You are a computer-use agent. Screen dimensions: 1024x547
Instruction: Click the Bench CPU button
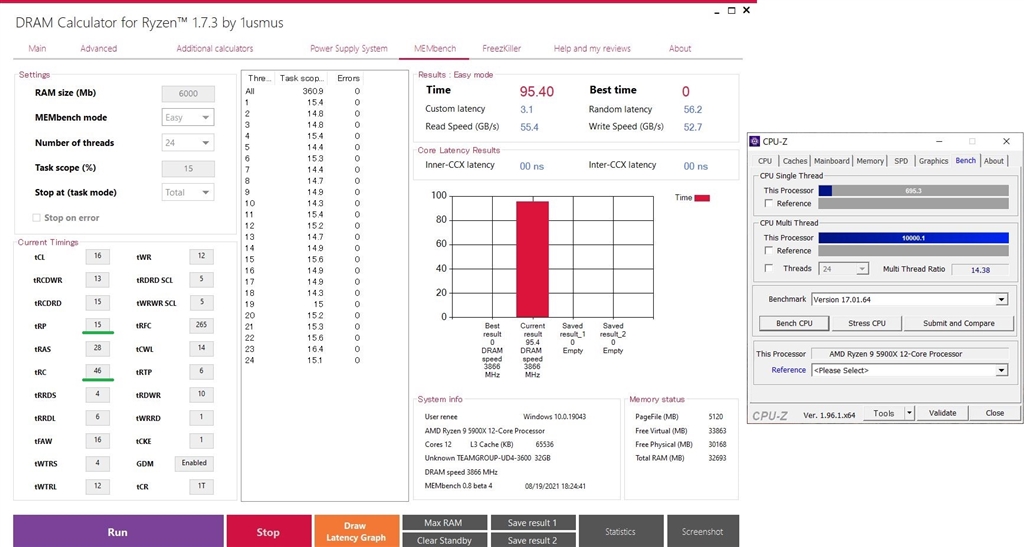coord(794,323)
